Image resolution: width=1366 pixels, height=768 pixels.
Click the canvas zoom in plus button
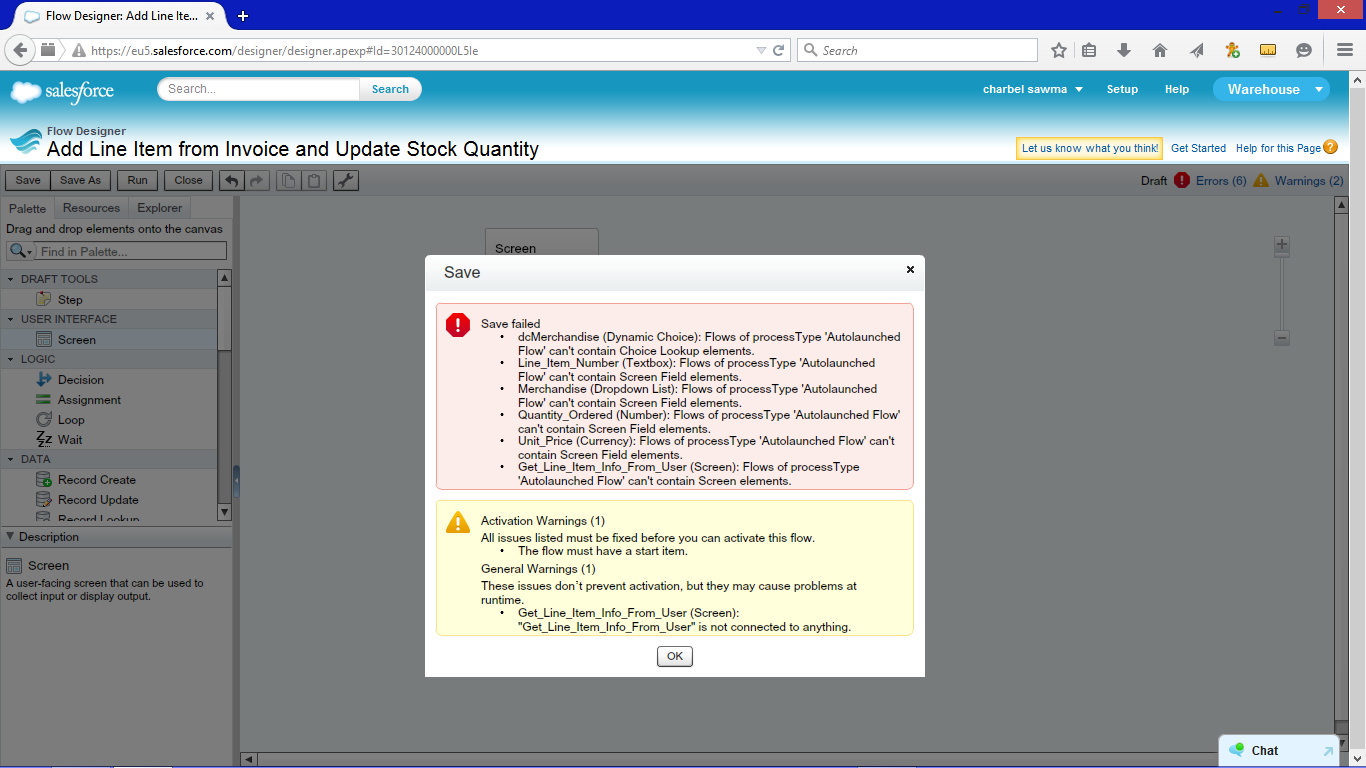pos(1282,245)
